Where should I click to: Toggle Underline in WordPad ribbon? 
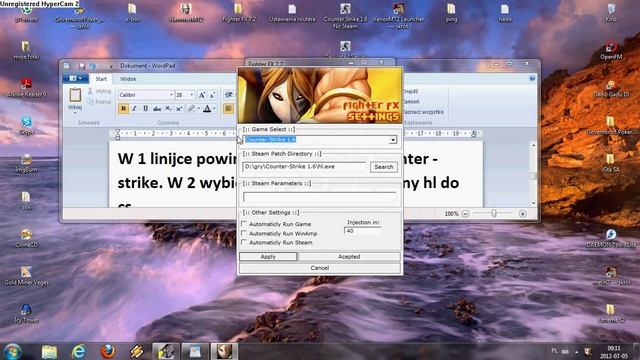pyautogui.click(x=145, y=109)
